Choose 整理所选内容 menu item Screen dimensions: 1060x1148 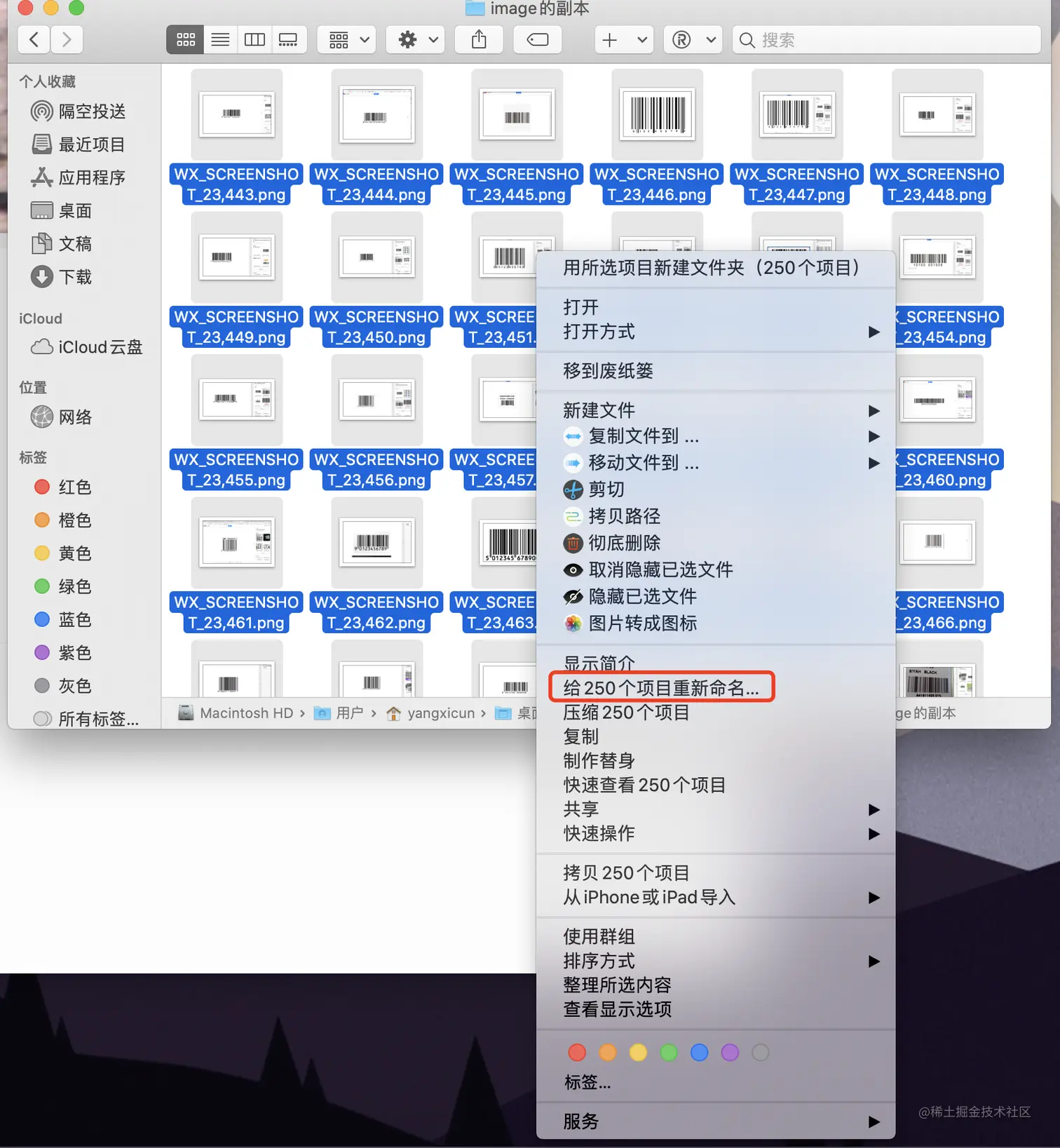coord(716,985)
